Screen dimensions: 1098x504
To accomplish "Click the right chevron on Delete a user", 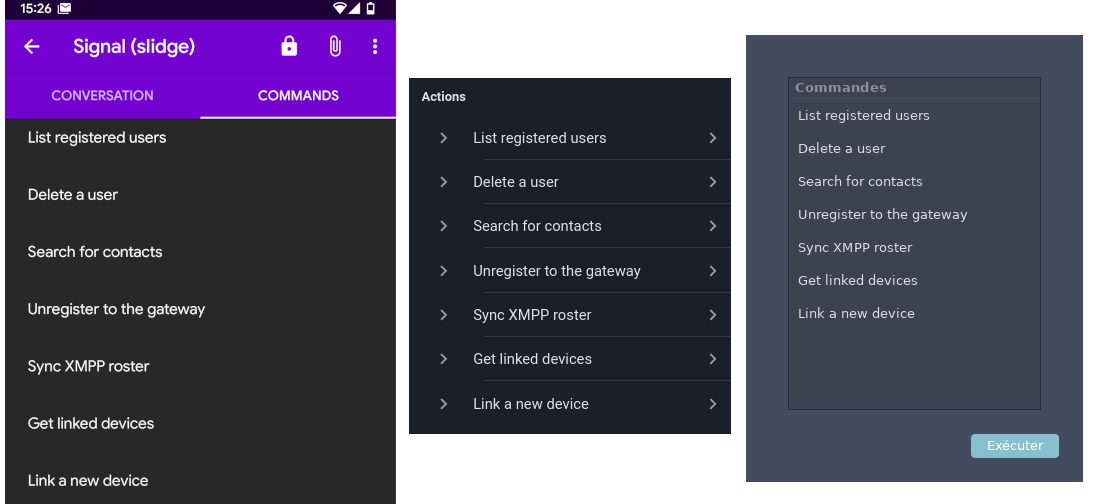I will [712, 182].
